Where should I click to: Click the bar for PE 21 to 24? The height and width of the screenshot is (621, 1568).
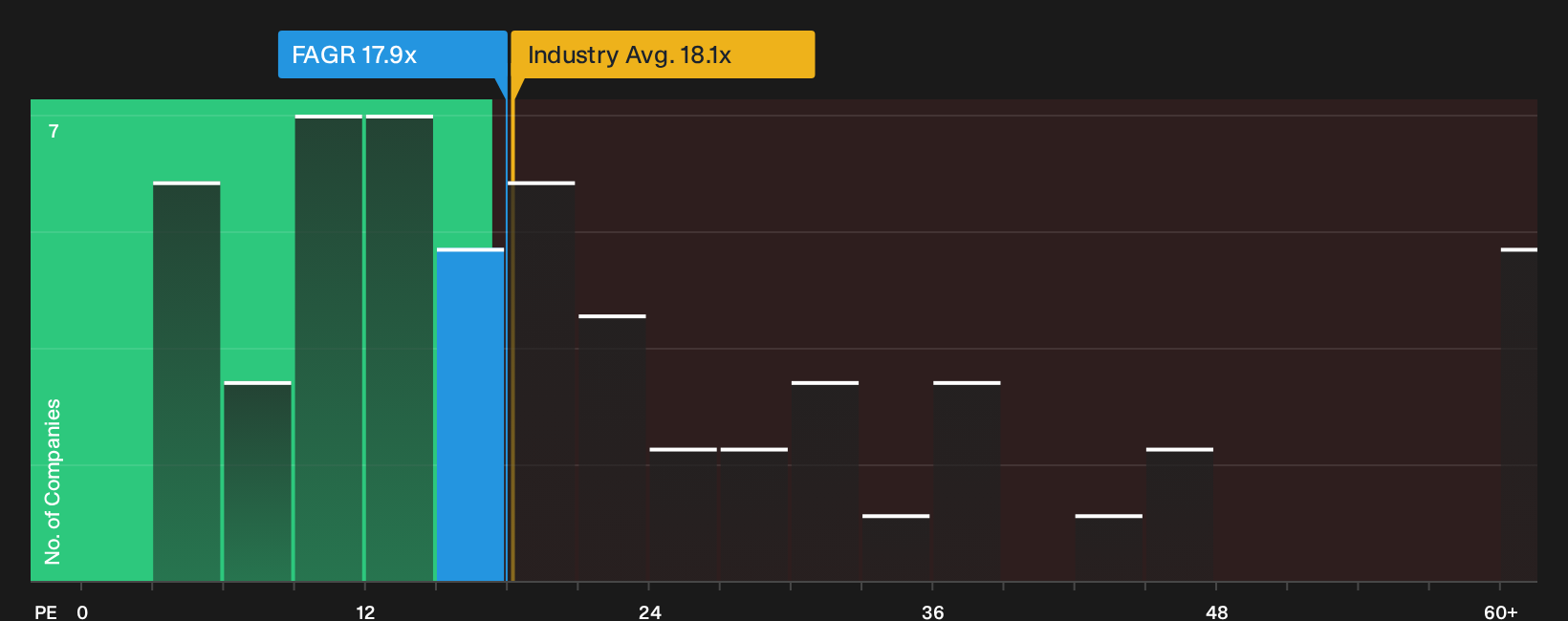click(x=612, y=448)
